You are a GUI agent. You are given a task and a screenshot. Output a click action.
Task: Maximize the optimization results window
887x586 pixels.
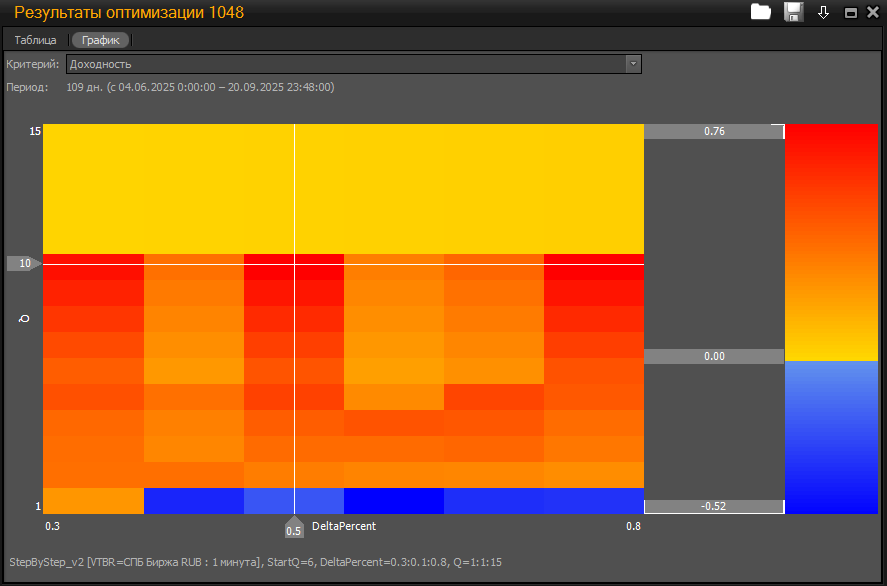coord(850,13)
